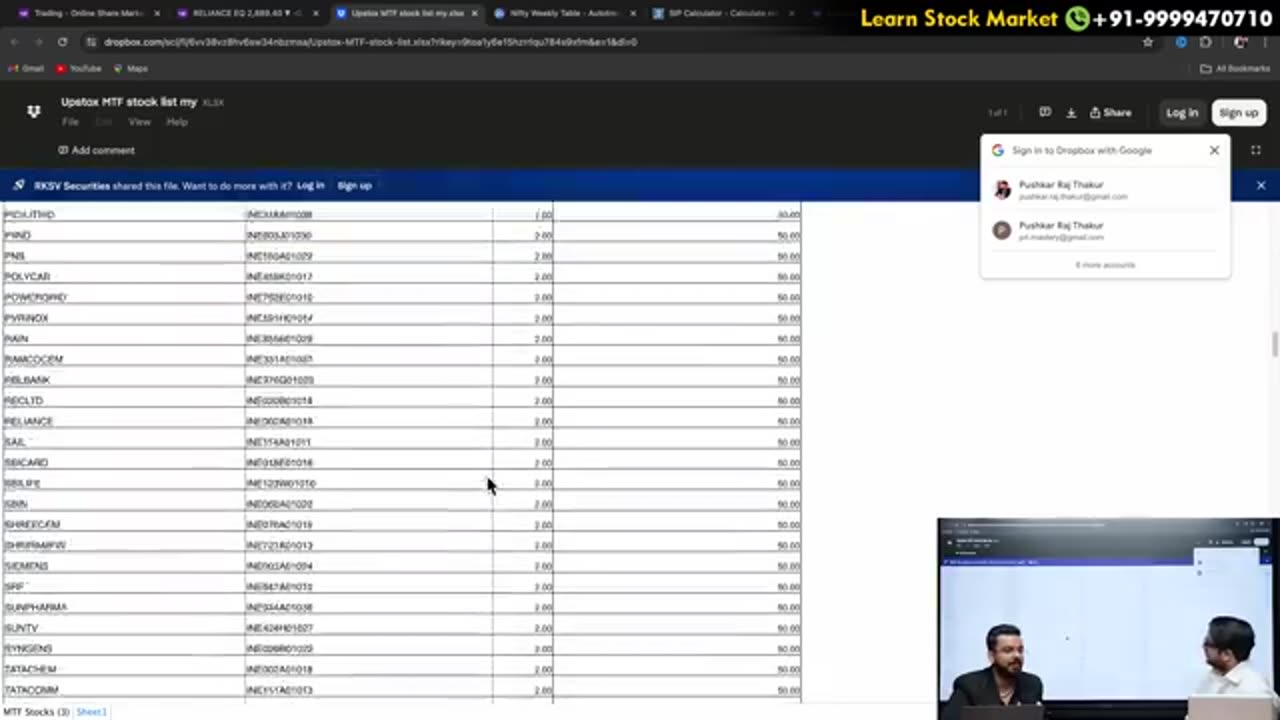Open the browser extensions puzzle icon
This screenshot has height=720, width=1280.
(x=1205, y=42)
